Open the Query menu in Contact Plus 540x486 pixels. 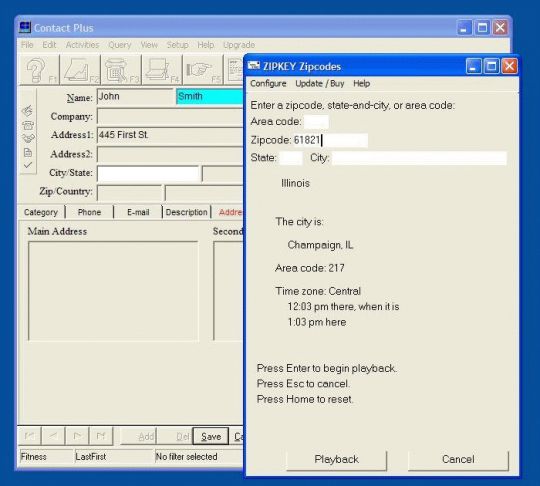(120, 45)
